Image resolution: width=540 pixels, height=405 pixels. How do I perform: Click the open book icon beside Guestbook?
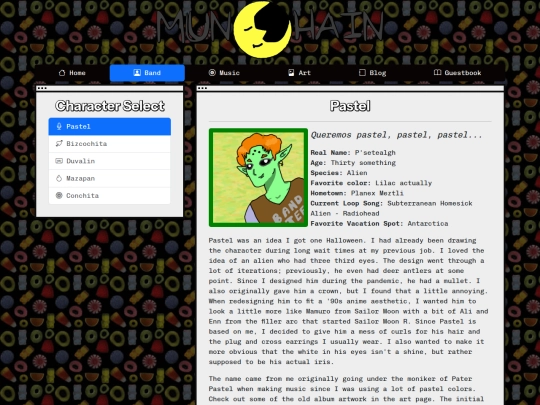[437, 72]
